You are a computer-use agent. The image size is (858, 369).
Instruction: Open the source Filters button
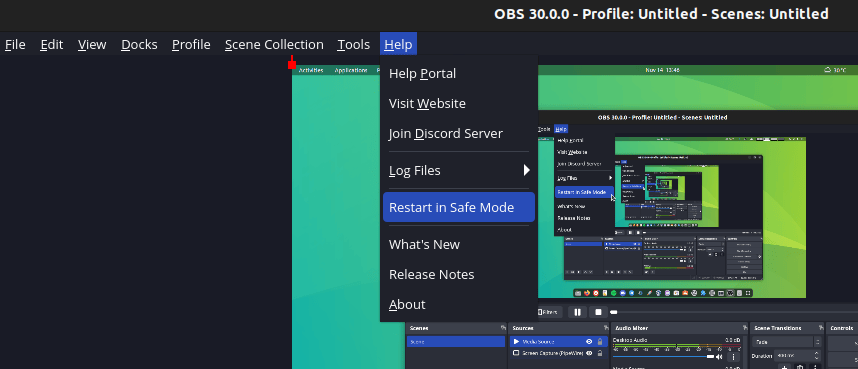coord(549,312)
